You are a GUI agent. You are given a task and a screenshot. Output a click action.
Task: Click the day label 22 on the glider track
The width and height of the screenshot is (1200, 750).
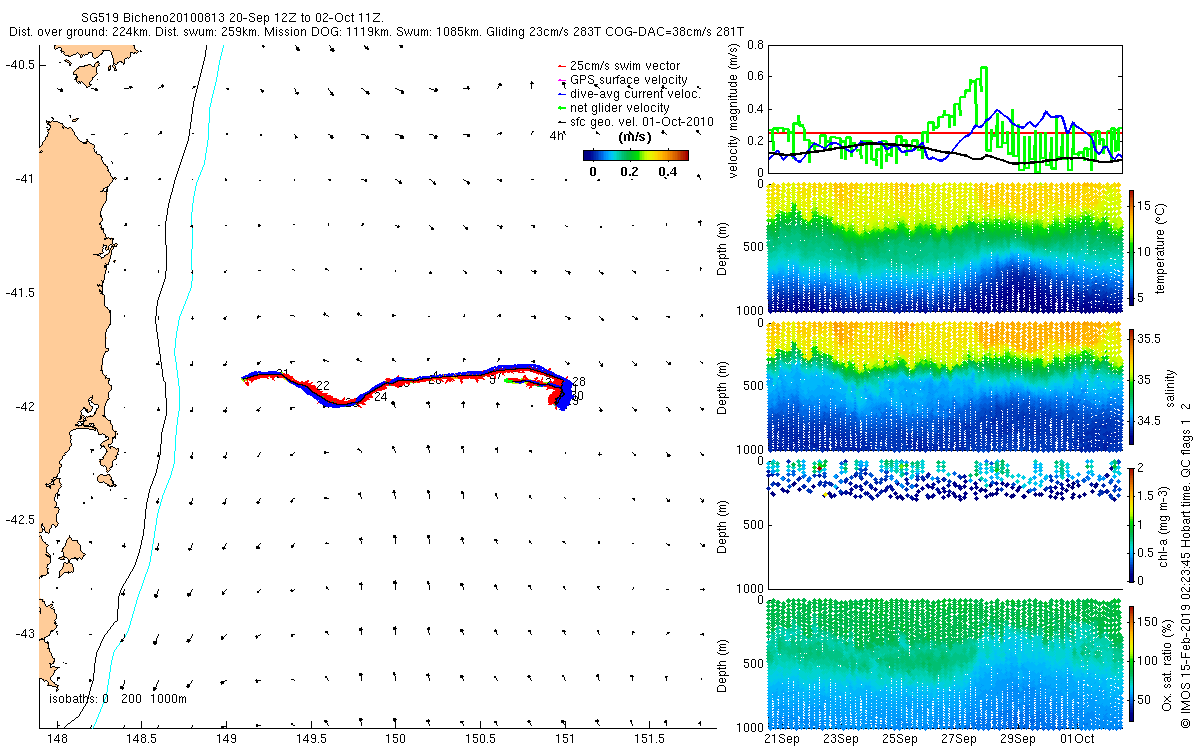click(323, 386)
